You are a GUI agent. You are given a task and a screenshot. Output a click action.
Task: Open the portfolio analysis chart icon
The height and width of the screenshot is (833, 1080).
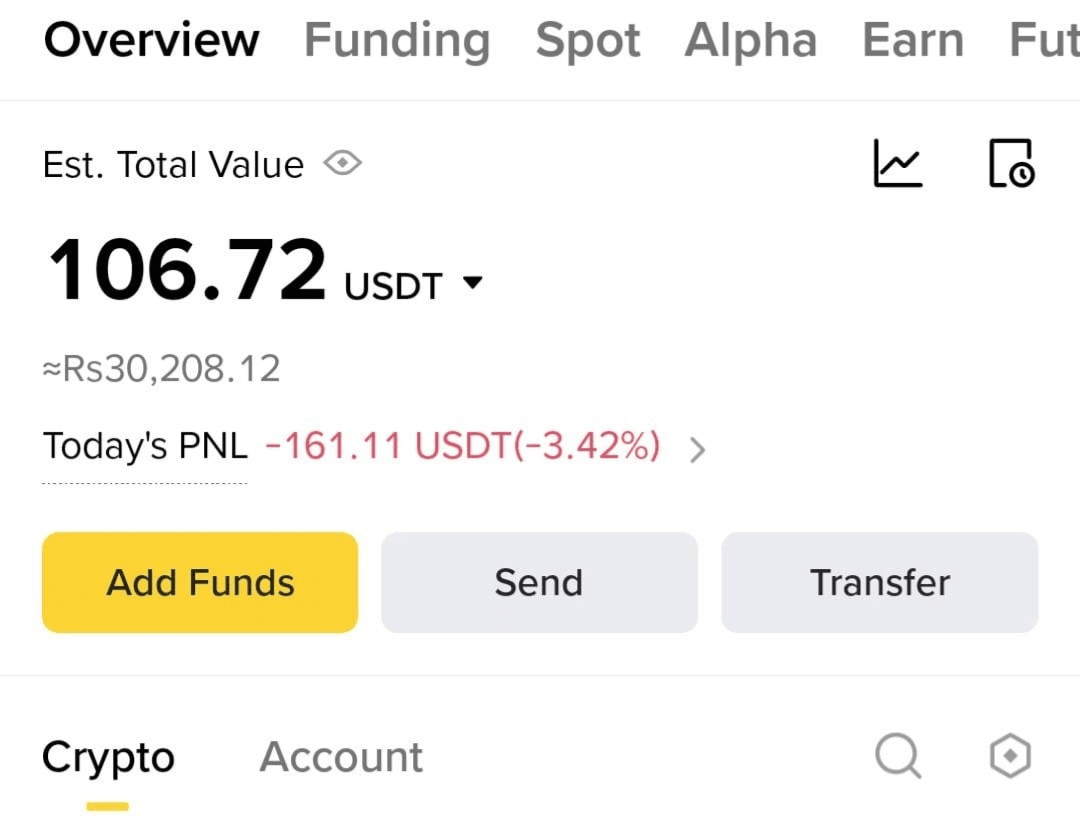(897, 163)
